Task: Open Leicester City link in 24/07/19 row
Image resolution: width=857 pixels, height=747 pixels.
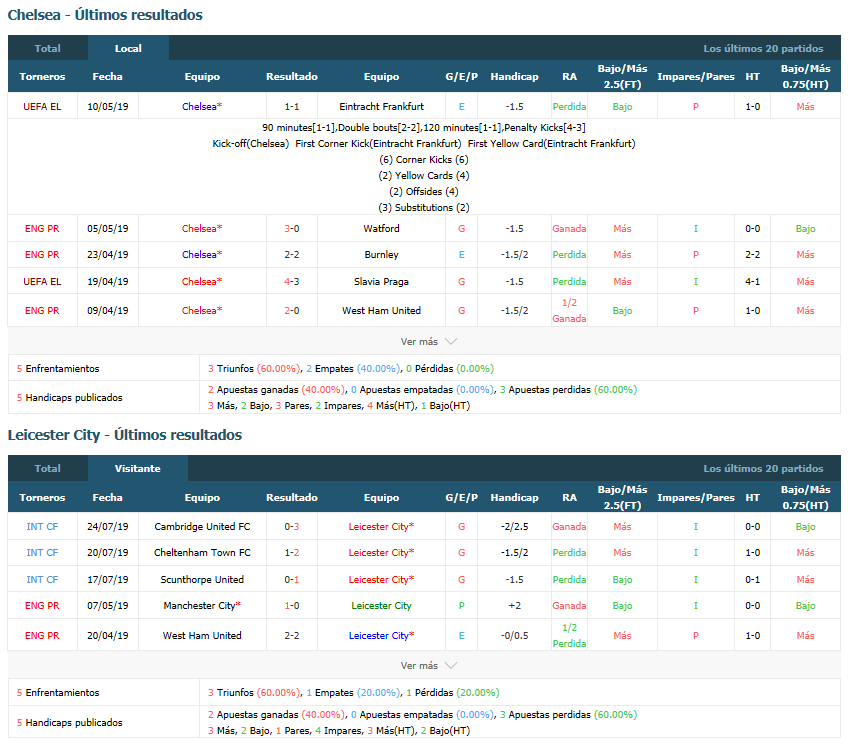Action: point(381,526)
